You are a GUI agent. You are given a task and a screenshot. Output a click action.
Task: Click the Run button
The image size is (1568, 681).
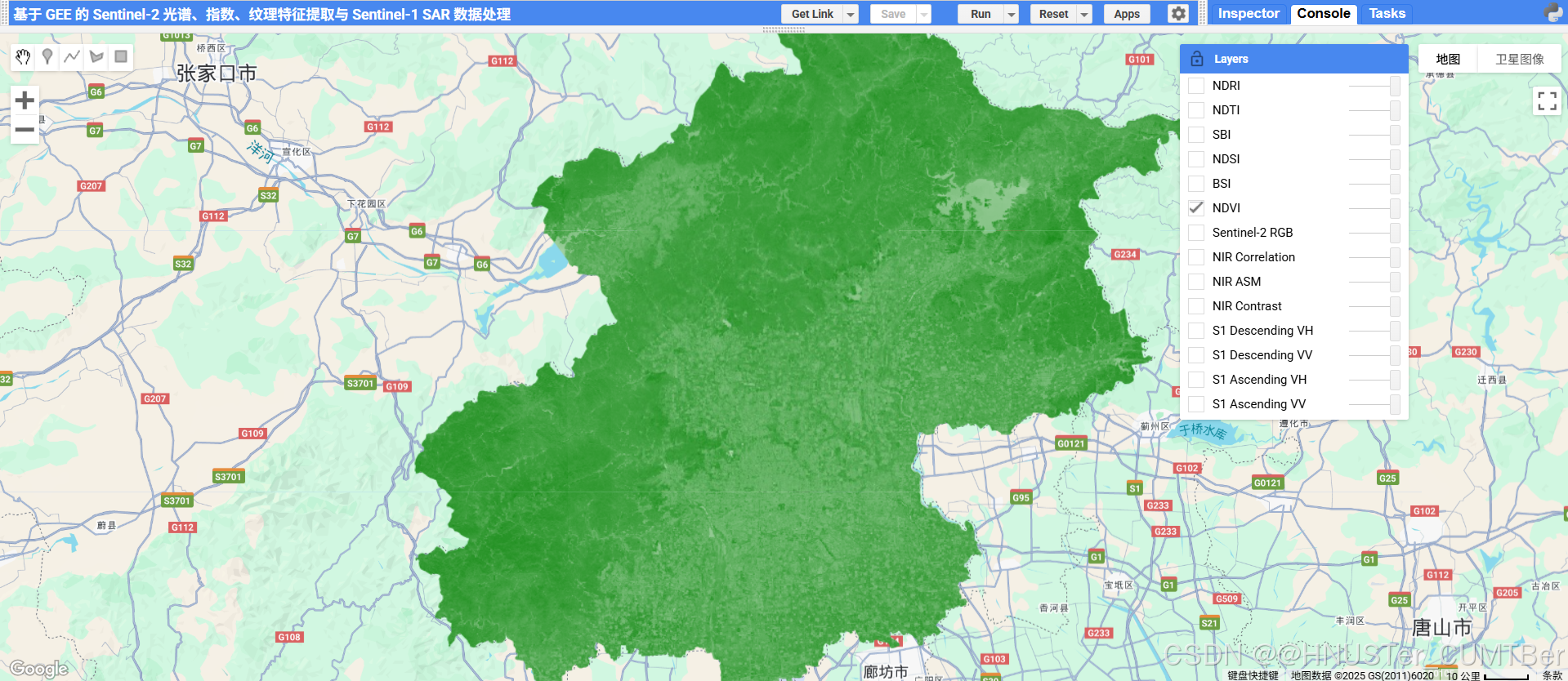pyautogui.click(x=981, y=14)
